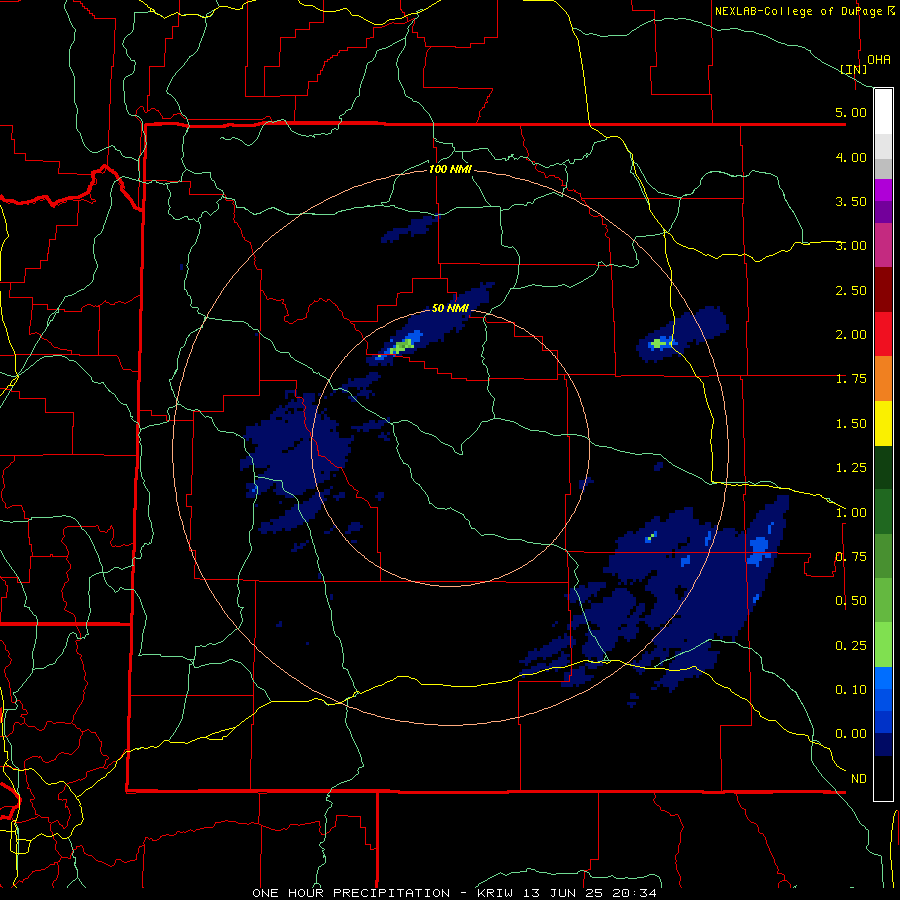Pick the black ND legend swatch

[x=883, y=778]
